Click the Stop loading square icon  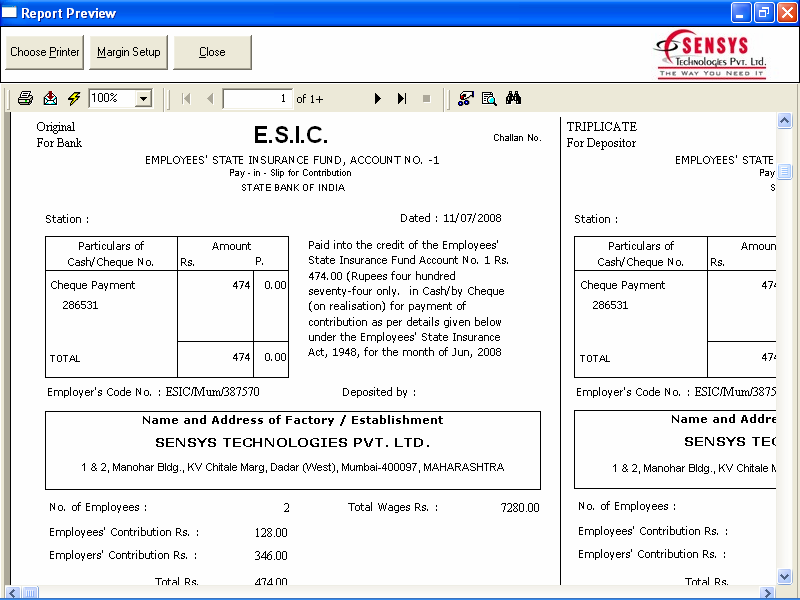coord(427,98)
